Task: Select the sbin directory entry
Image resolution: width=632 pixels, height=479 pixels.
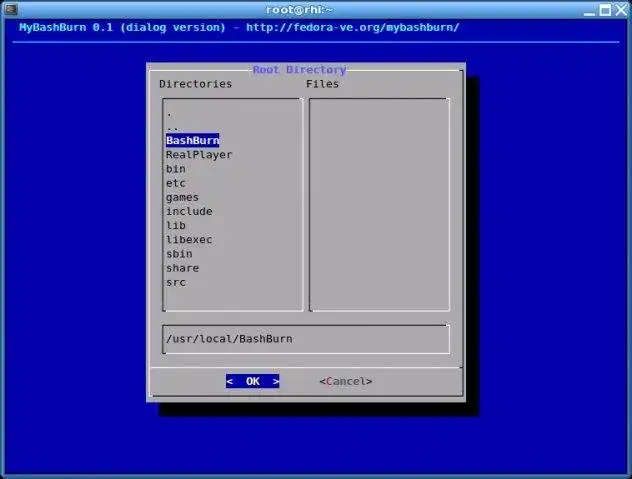Action: pyautogui.click(x=179, y=254)
